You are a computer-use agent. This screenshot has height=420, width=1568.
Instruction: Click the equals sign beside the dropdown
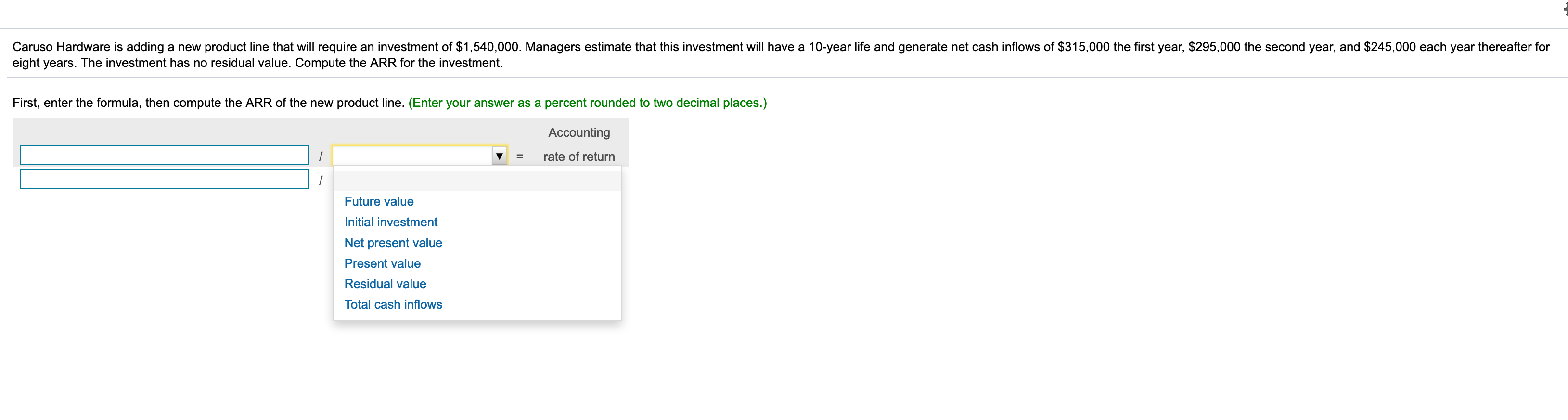519,156
